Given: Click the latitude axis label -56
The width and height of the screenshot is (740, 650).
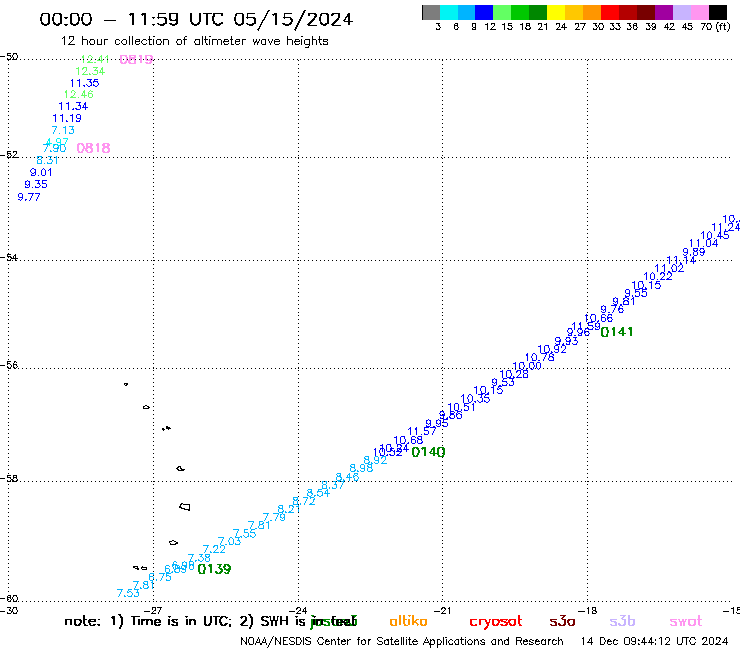Looking at the screenshot, I should pyautogui.click(x=9, y=365).
